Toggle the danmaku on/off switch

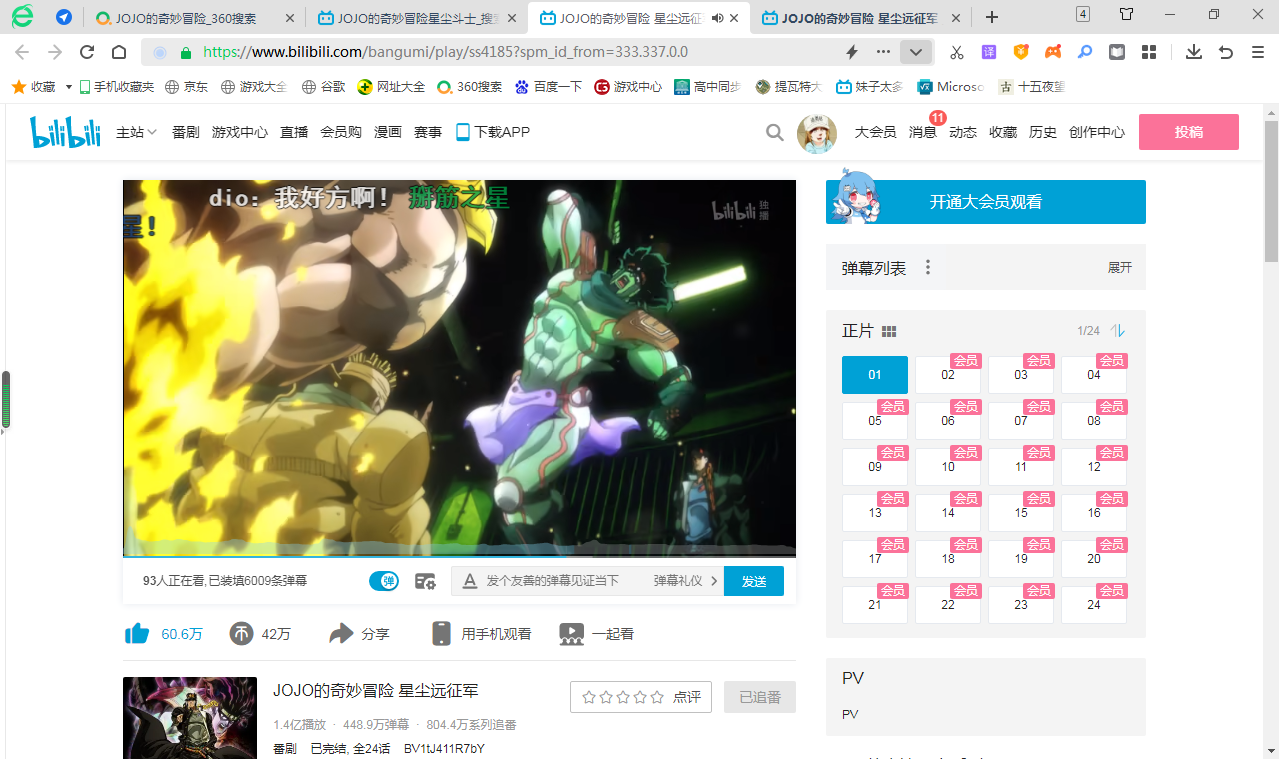pyautogui.click(x=384, y=581)
